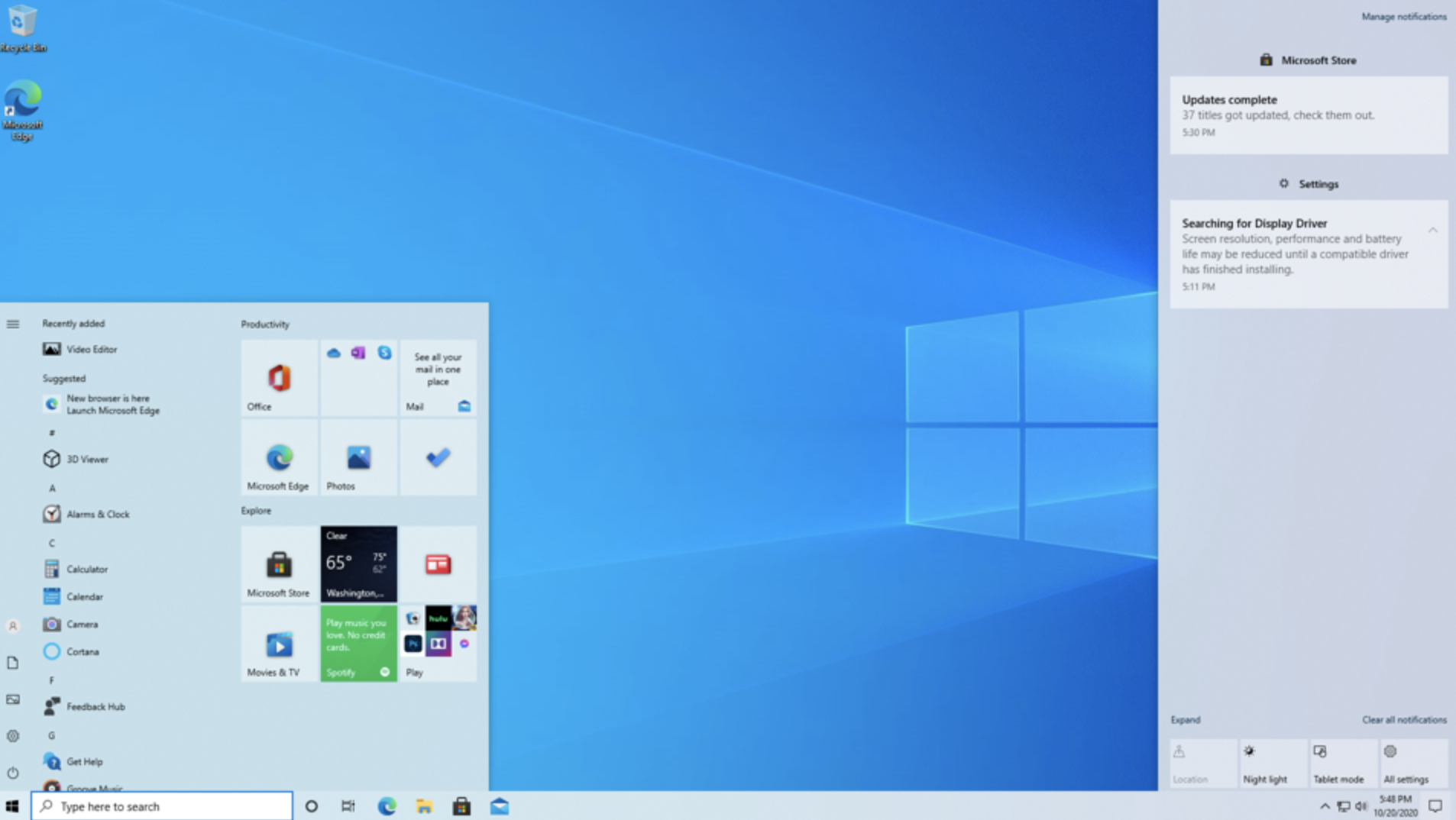Viewport: 1456px width, 820px height.
Task: Click the Microsoft Store notification group header
Action: pyautogui.click(x=1308, y=60)
